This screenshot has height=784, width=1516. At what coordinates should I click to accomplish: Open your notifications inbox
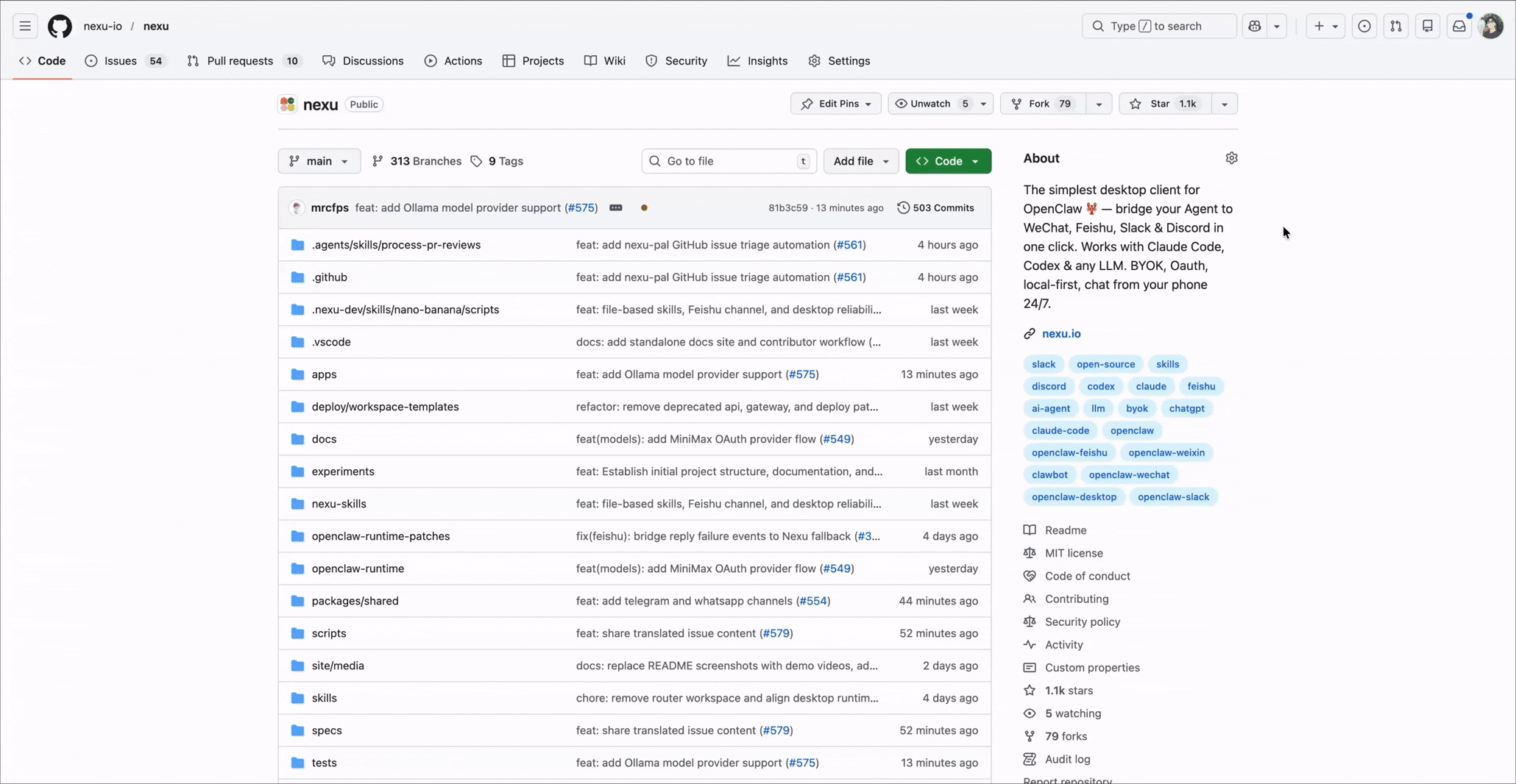tap(1459, 26)
